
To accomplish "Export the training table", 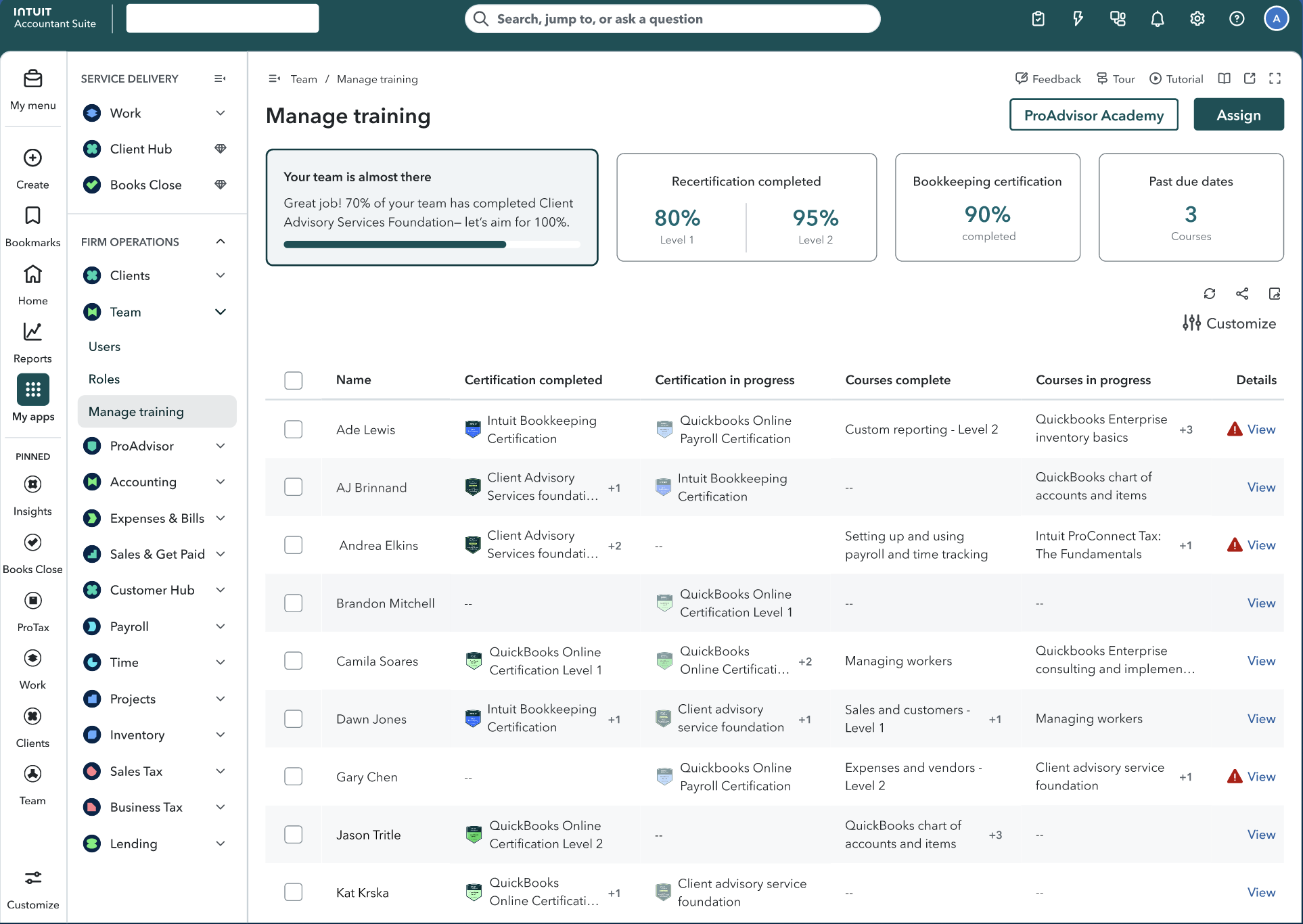I will click(x=1275, y=294).
